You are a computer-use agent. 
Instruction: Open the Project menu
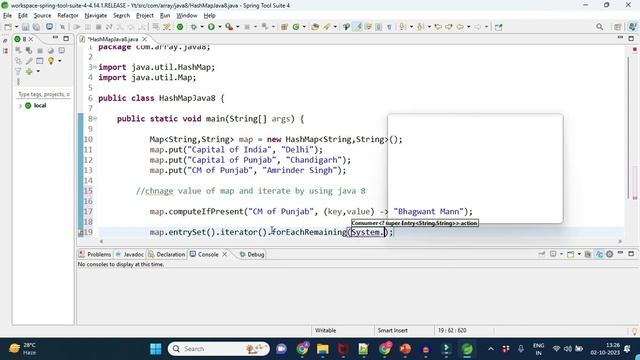144,16
